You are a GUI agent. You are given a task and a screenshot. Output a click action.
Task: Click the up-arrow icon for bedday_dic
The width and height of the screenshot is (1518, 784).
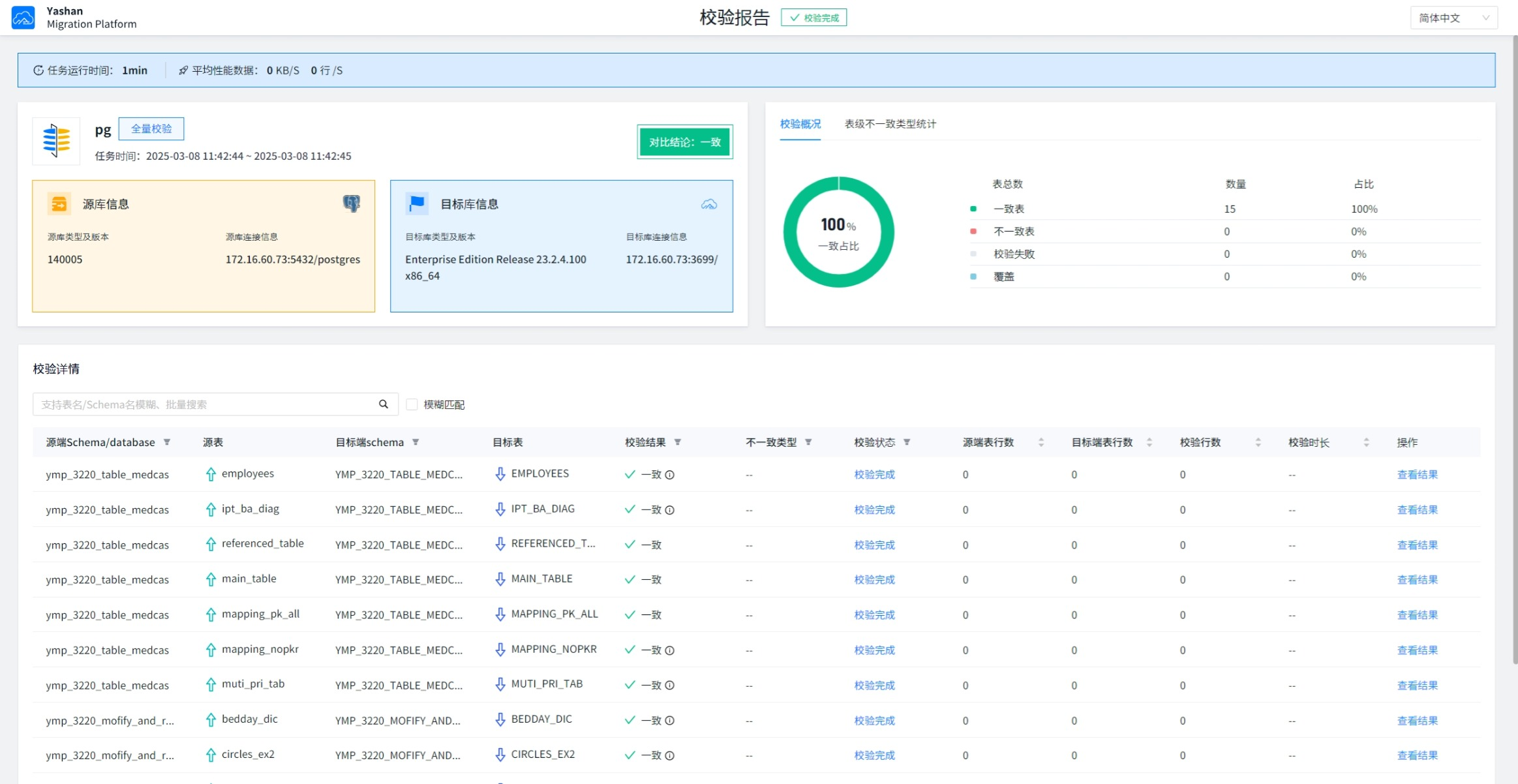click(211, 719)
